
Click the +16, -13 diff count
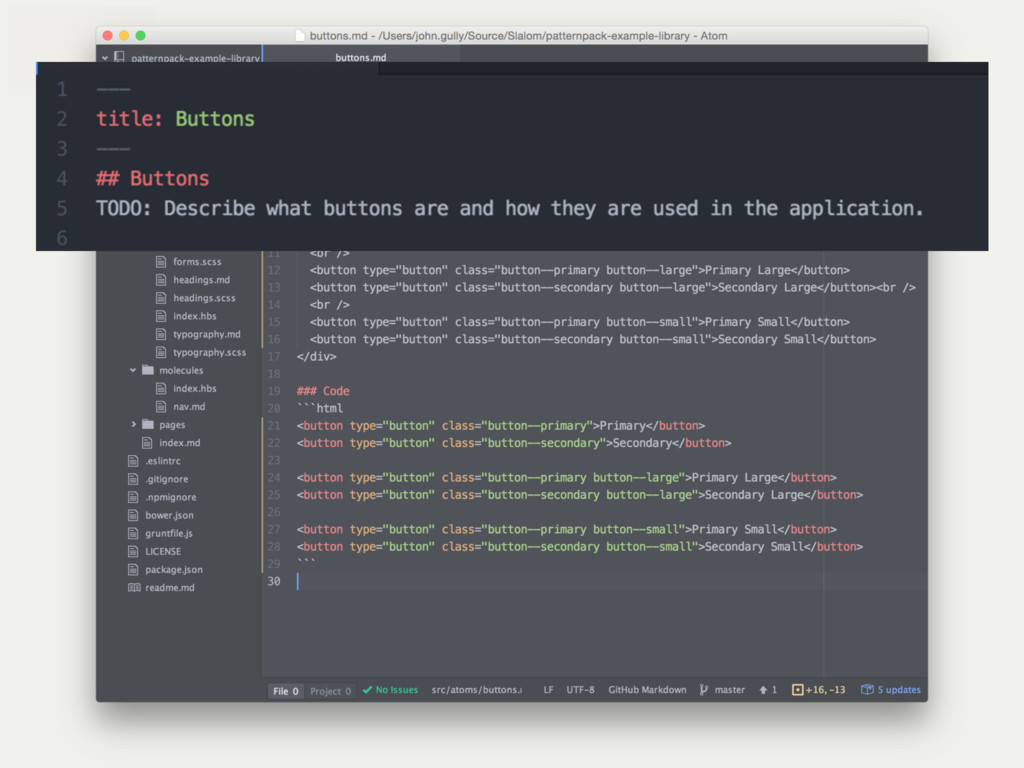825,690
